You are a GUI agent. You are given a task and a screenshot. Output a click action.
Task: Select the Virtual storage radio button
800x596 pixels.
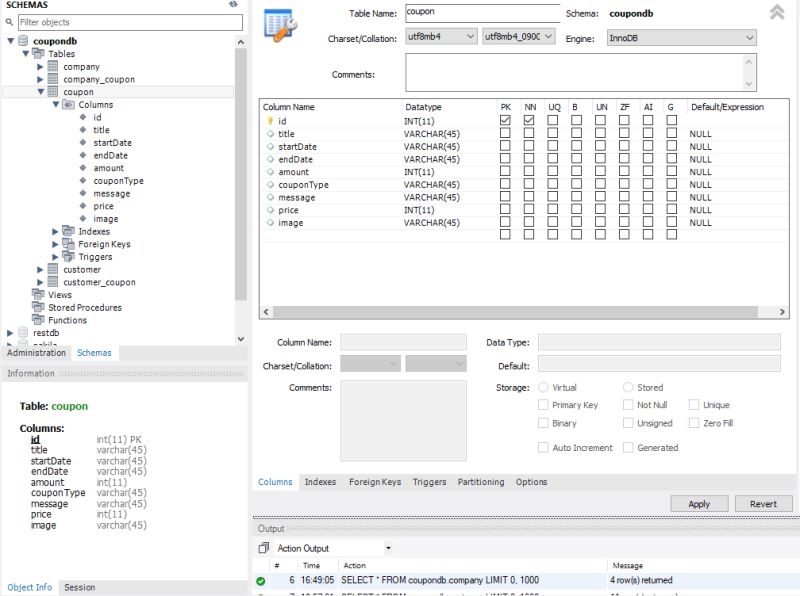[543, 388]
